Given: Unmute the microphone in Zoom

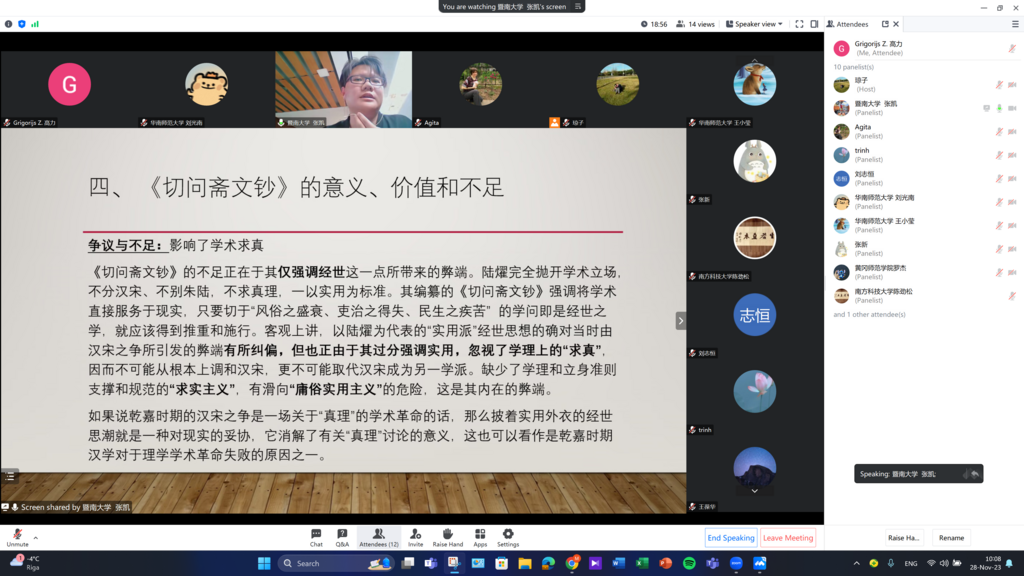Looking at the screenshot, I should (18, 537).
